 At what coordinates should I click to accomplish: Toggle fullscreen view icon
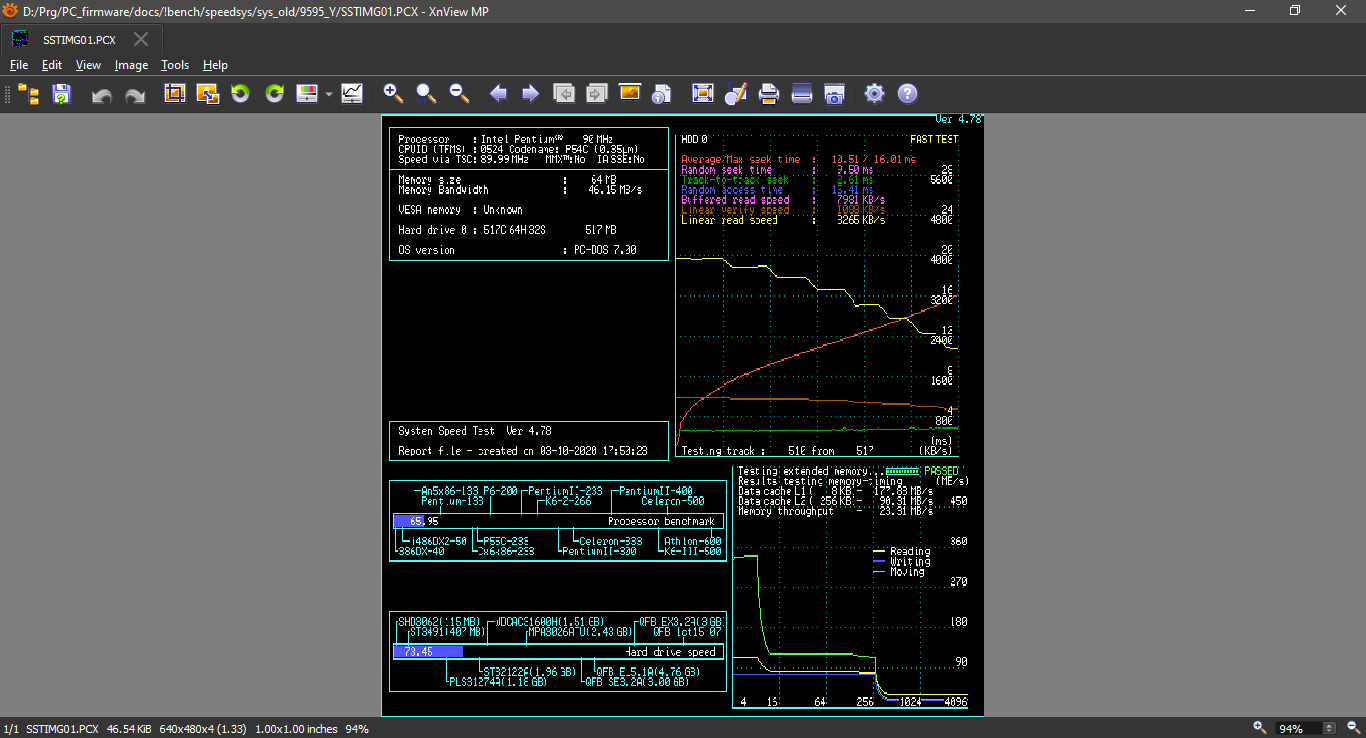coord(702,94)
